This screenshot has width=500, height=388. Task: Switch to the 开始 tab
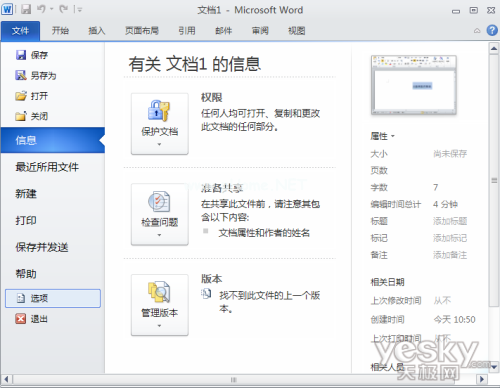[x=60, y=31]
